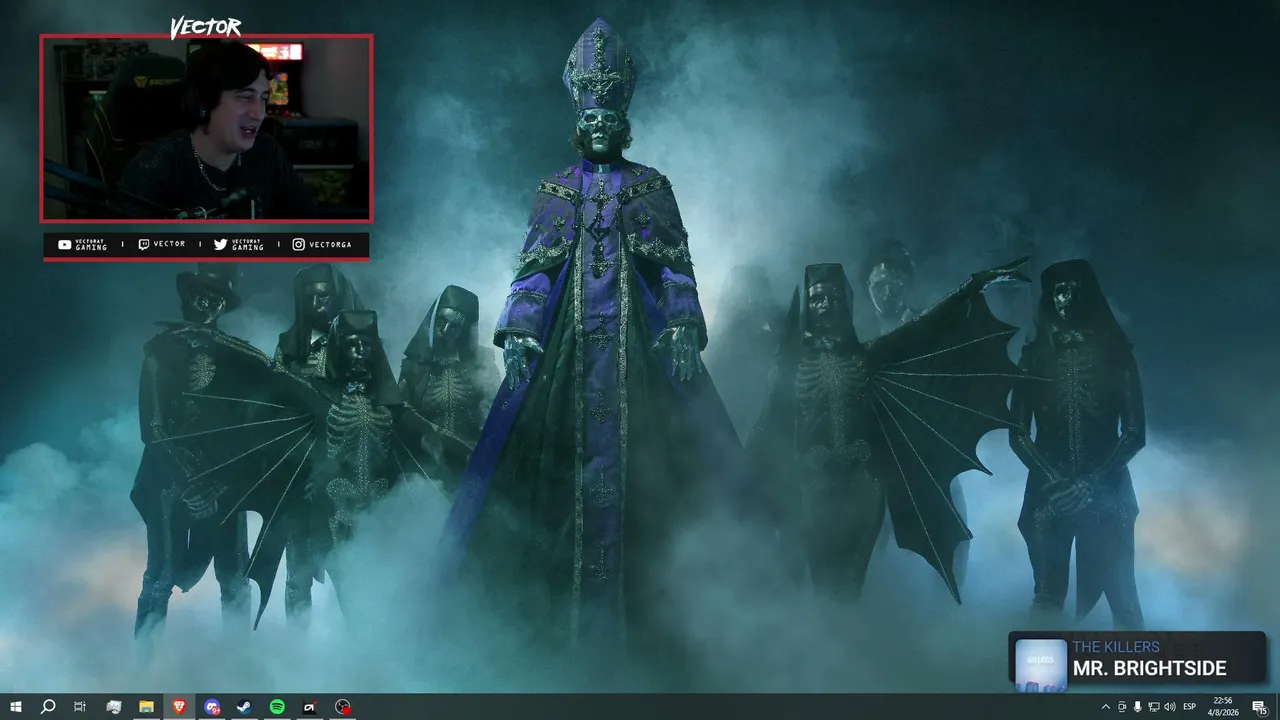Image resolution: width=1280 pixels, height=720 pixels.
Task: Show hidden system tray icons
Action: coord(1105,707)
